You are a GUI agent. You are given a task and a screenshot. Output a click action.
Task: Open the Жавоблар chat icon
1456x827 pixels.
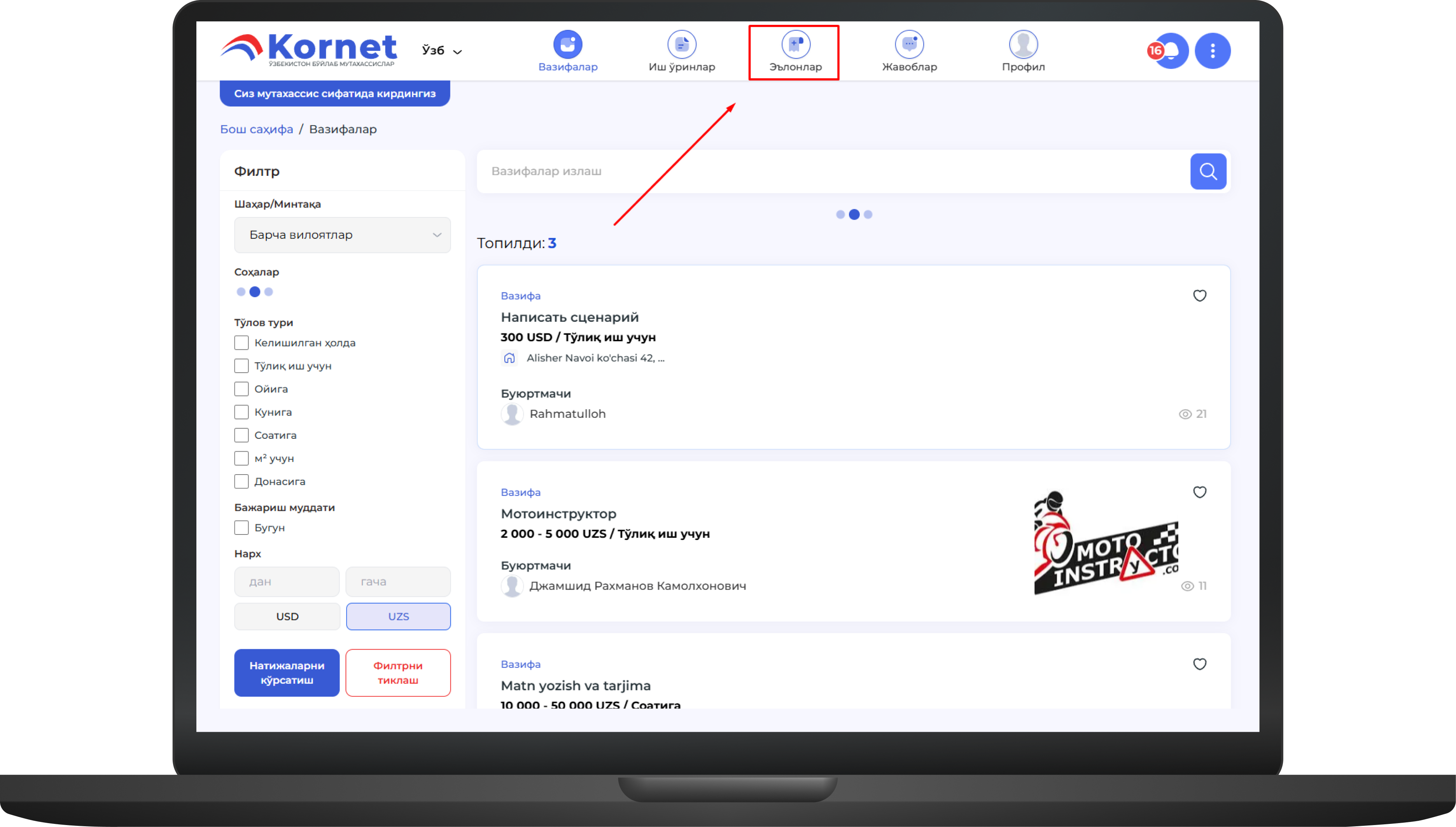[909, 44]
